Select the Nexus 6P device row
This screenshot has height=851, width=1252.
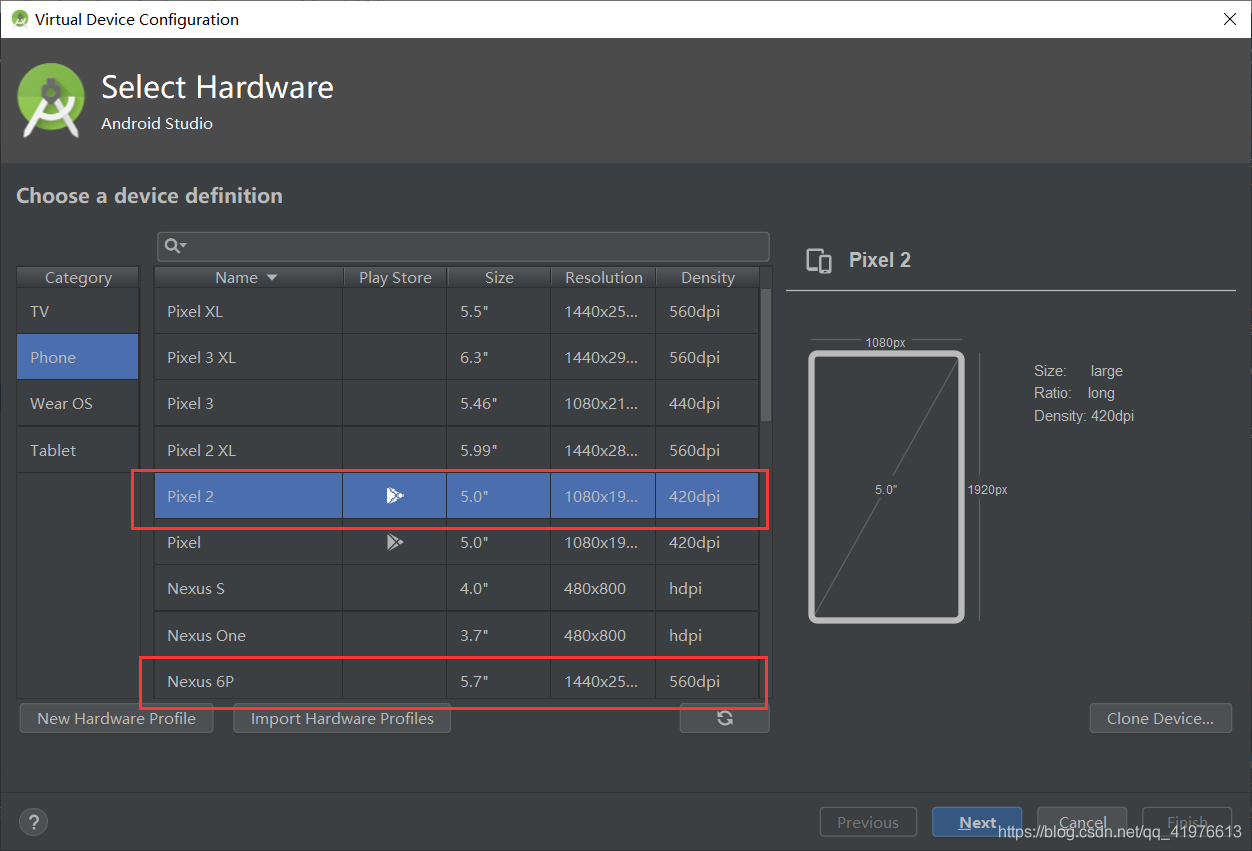point(248,681)
